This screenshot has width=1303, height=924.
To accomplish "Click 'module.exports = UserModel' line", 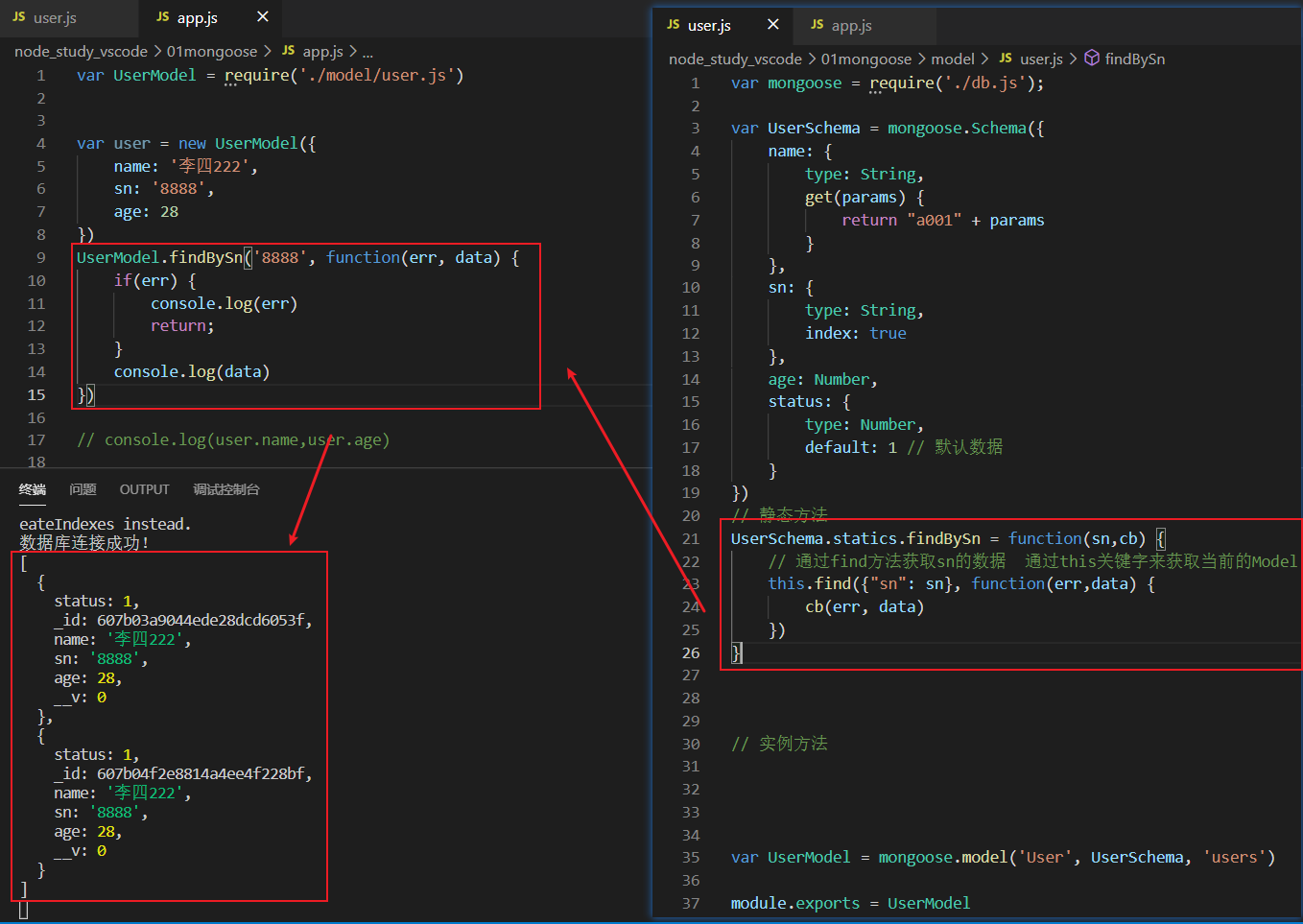I will tap(850, 903).
